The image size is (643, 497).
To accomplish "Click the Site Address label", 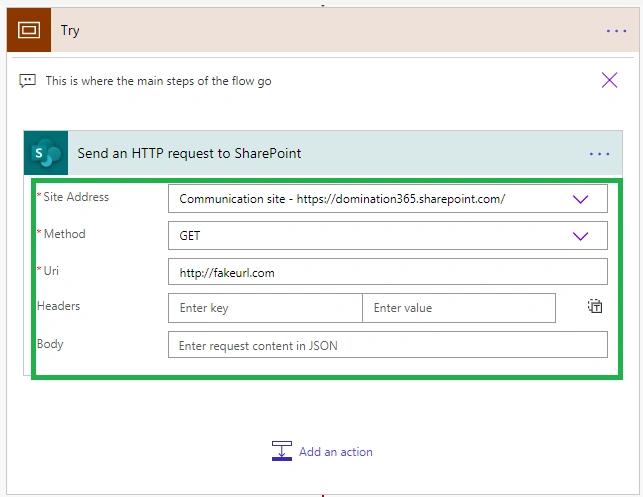I will (76, 197).
